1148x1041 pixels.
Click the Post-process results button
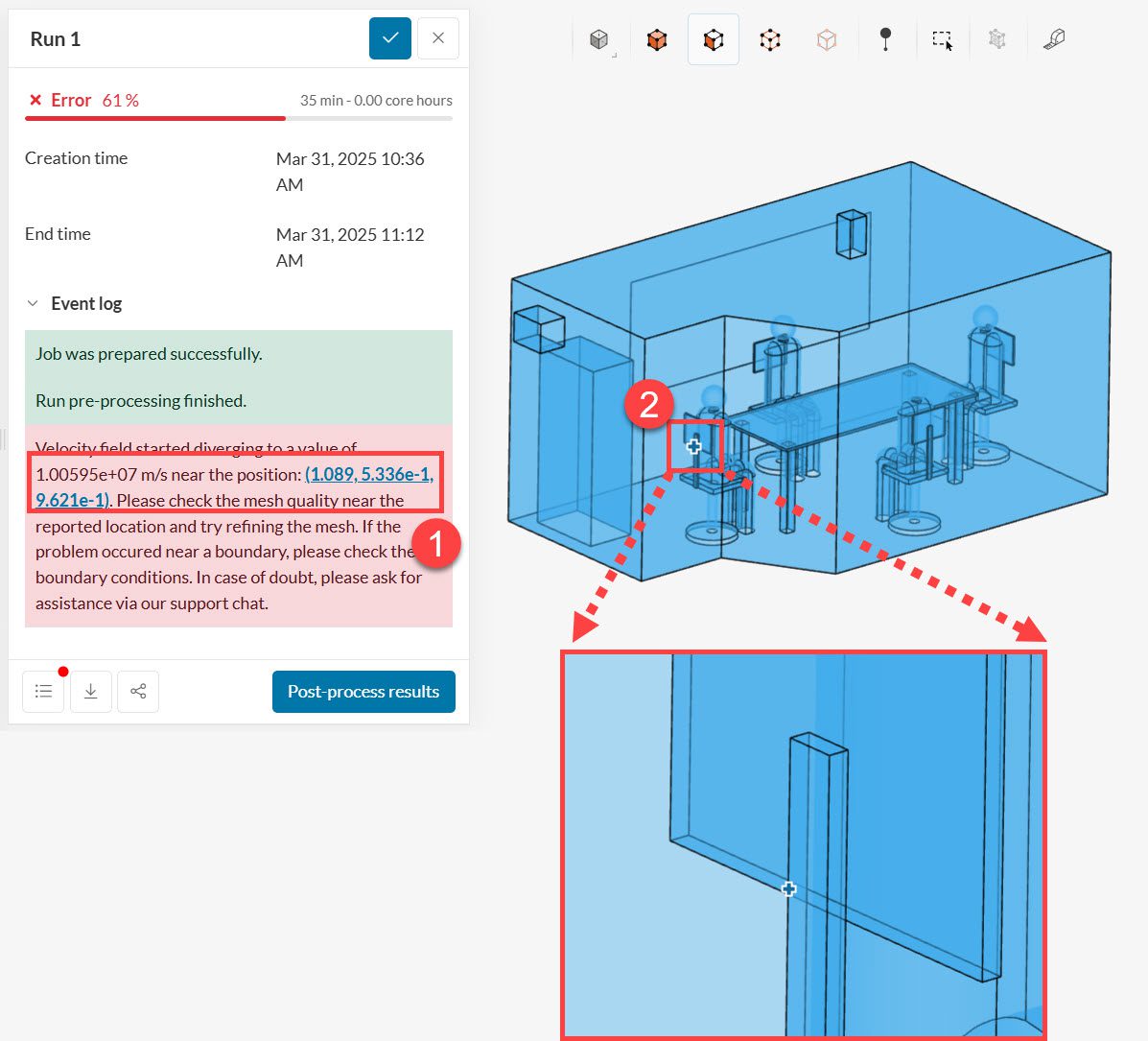click(363, 692)
